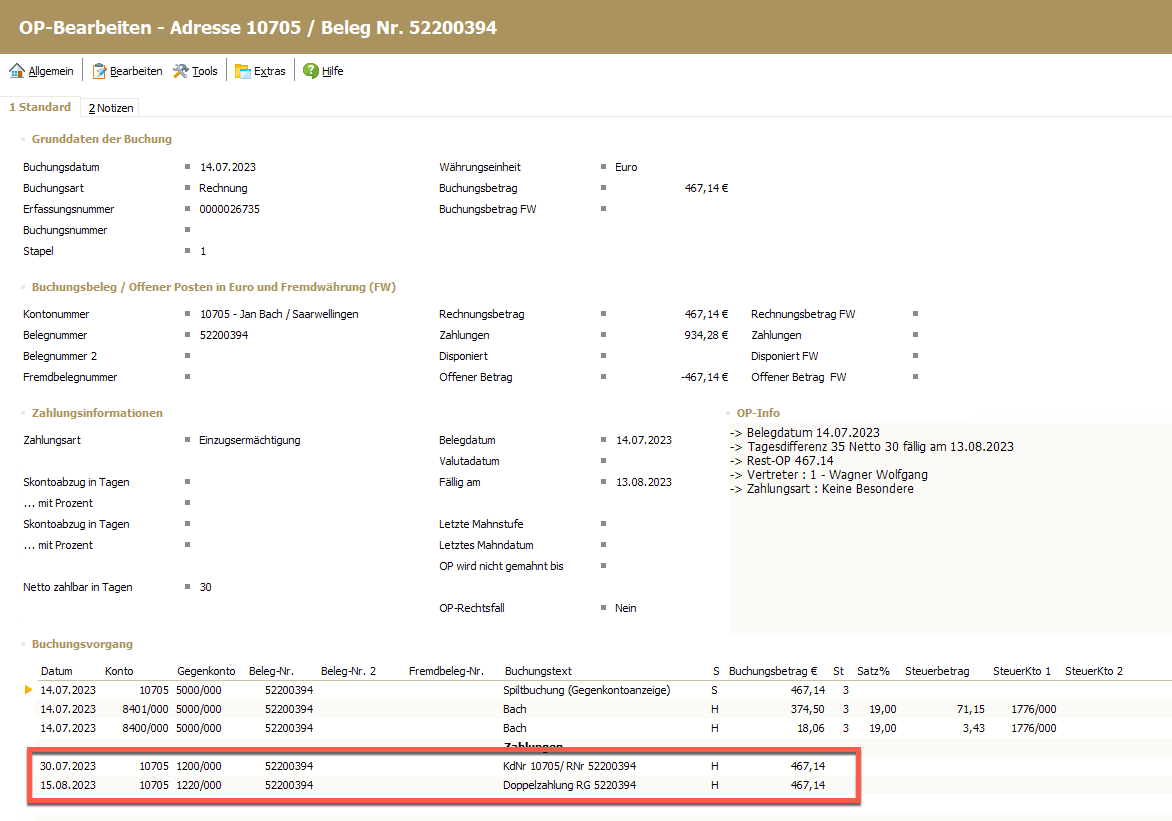Click the Bearbeiten notepad icon
Screen dimensions: 1172x821
pos(99,71)
